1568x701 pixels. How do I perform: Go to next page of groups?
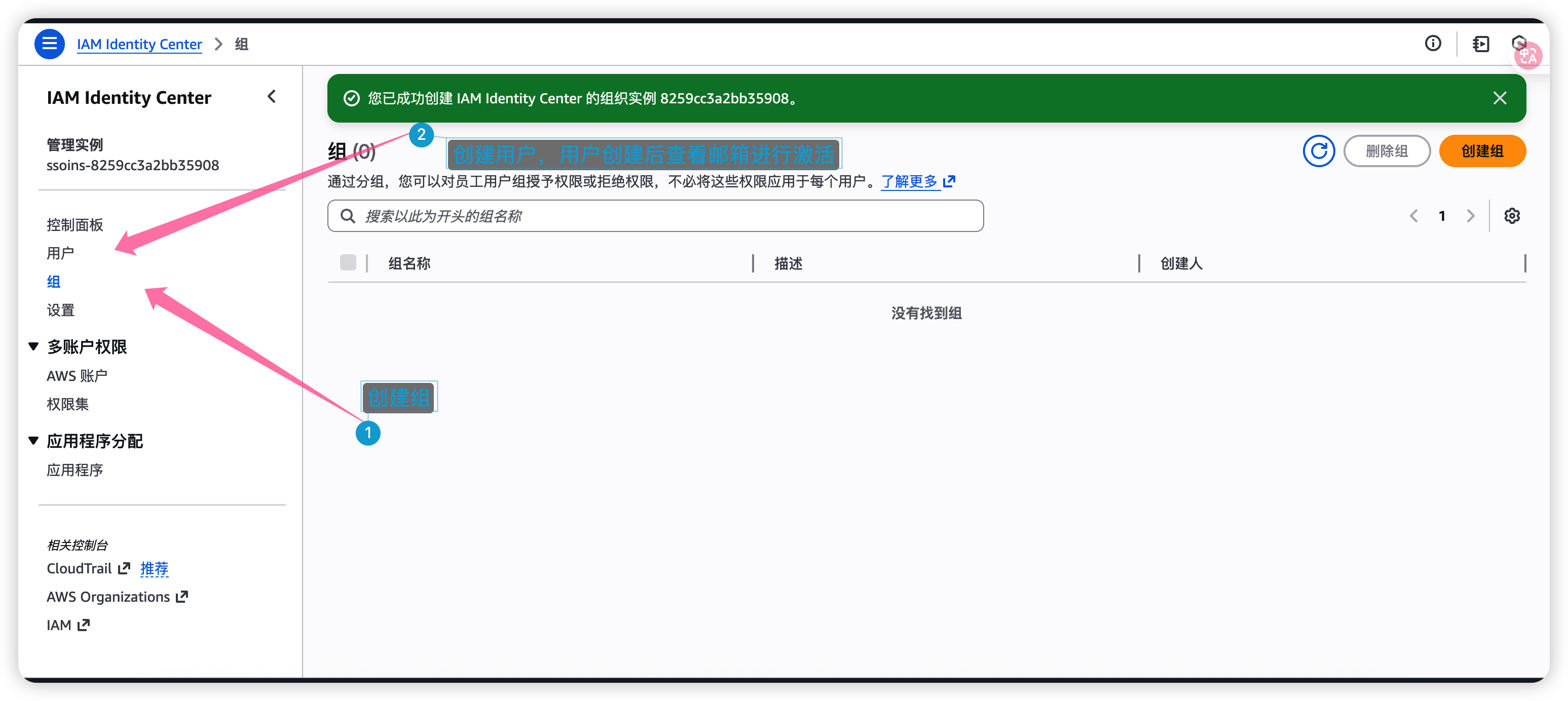tap(1471, 216)
